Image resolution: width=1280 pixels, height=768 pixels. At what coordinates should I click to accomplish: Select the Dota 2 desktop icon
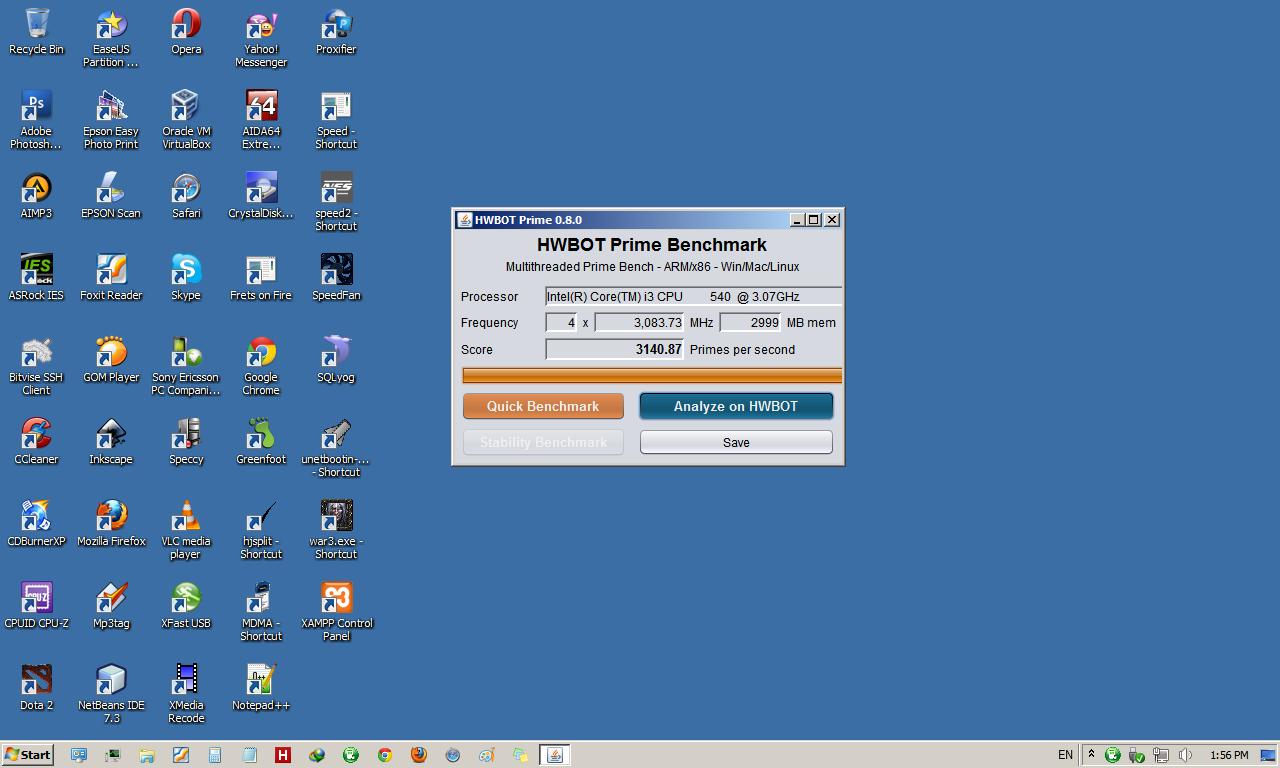click(x=36, y=687)
